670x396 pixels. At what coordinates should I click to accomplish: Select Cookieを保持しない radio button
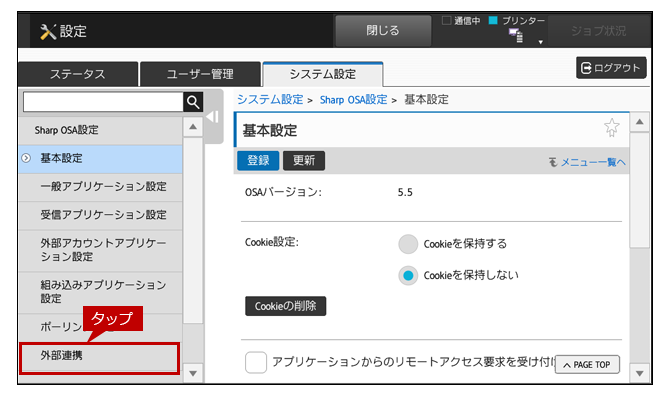(408, 276)
